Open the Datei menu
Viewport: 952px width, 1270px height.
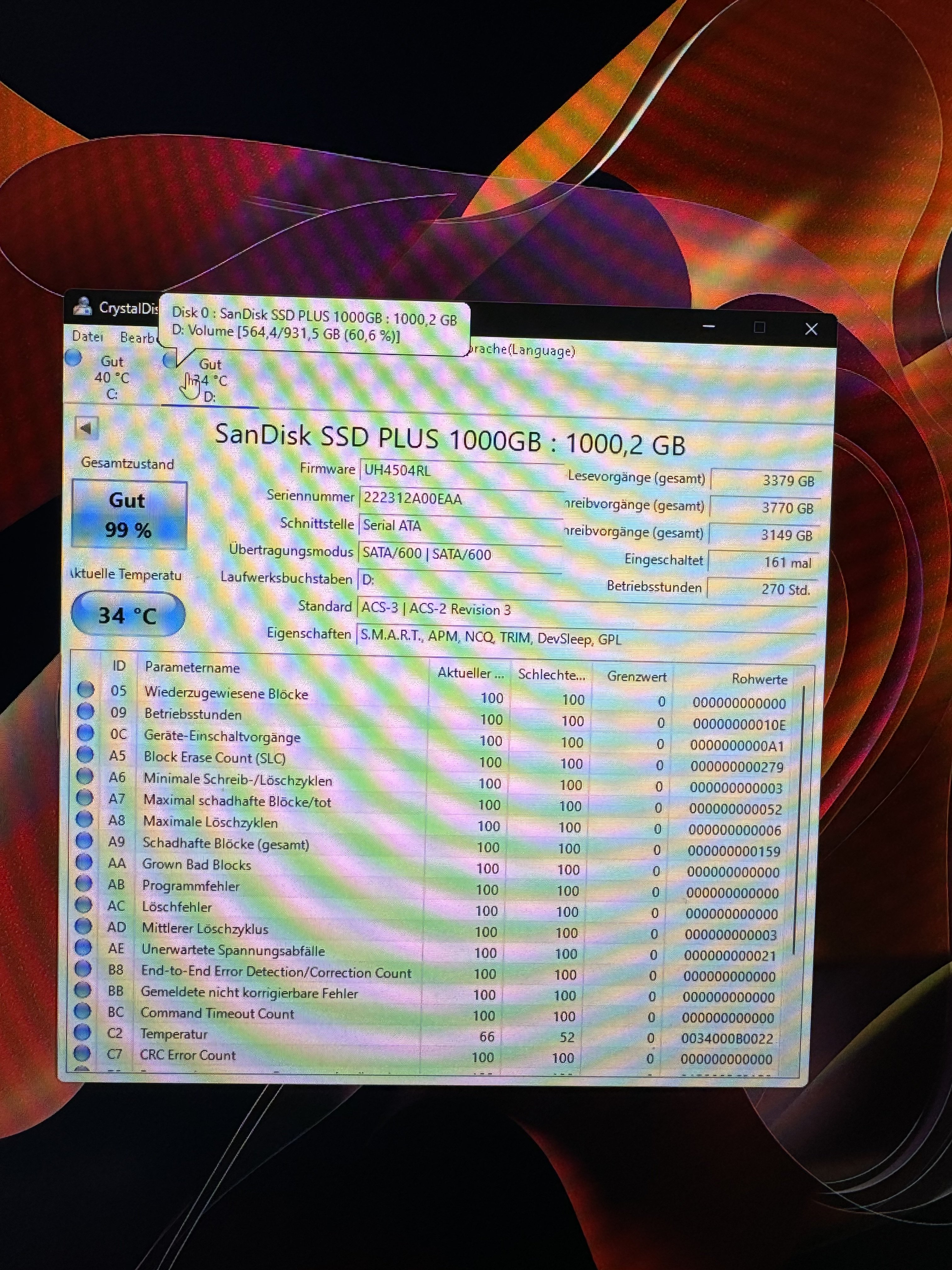[x=87, y=336]
